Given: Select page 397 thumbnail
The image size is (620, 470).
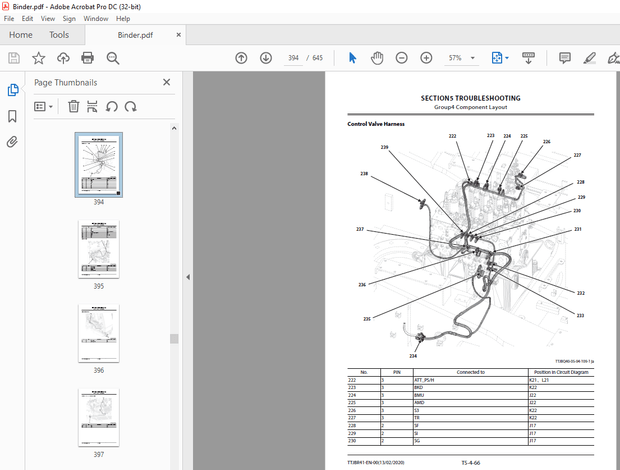Looking at the screenshot, I should [99, 417].
